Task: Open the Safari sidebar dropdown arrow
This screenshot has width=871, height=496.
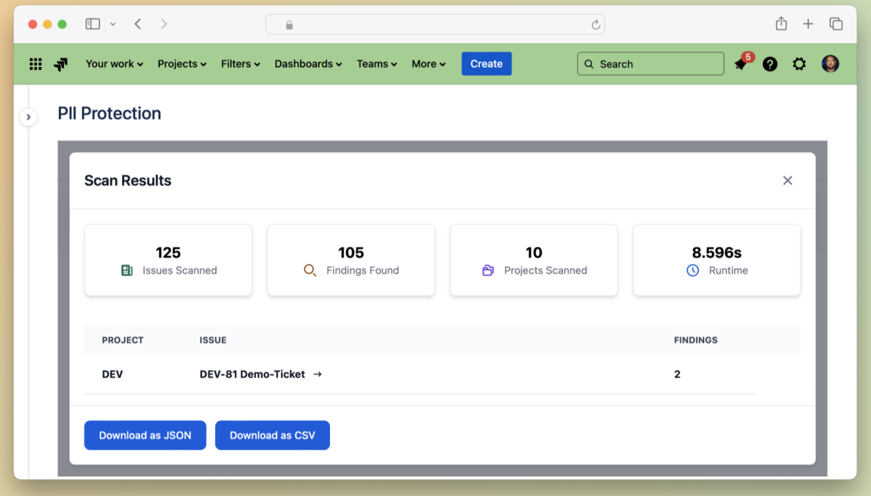Action: click(113, 24)
